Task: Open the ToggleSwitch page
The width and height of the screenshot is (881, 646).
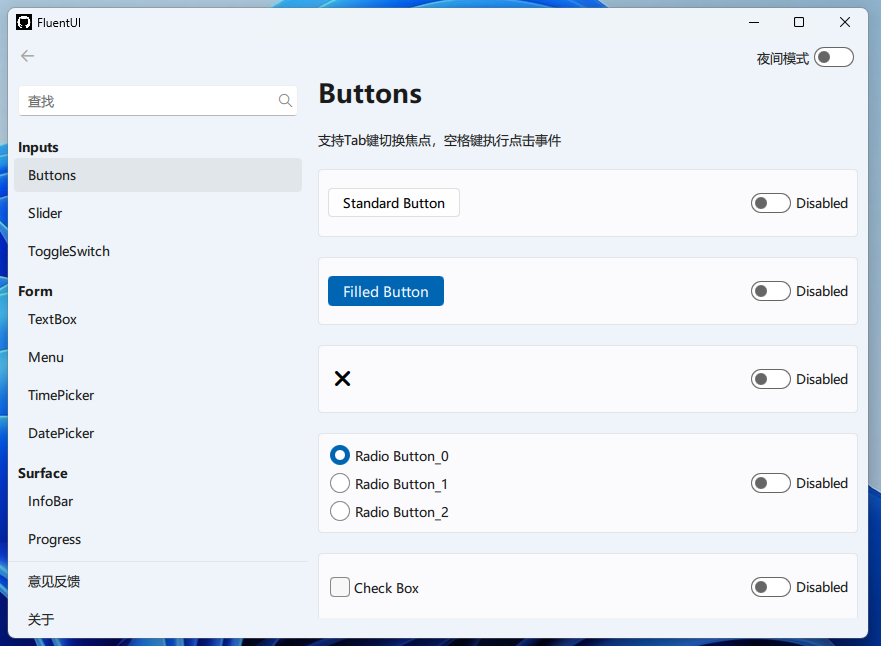Action: coord(158,252)
